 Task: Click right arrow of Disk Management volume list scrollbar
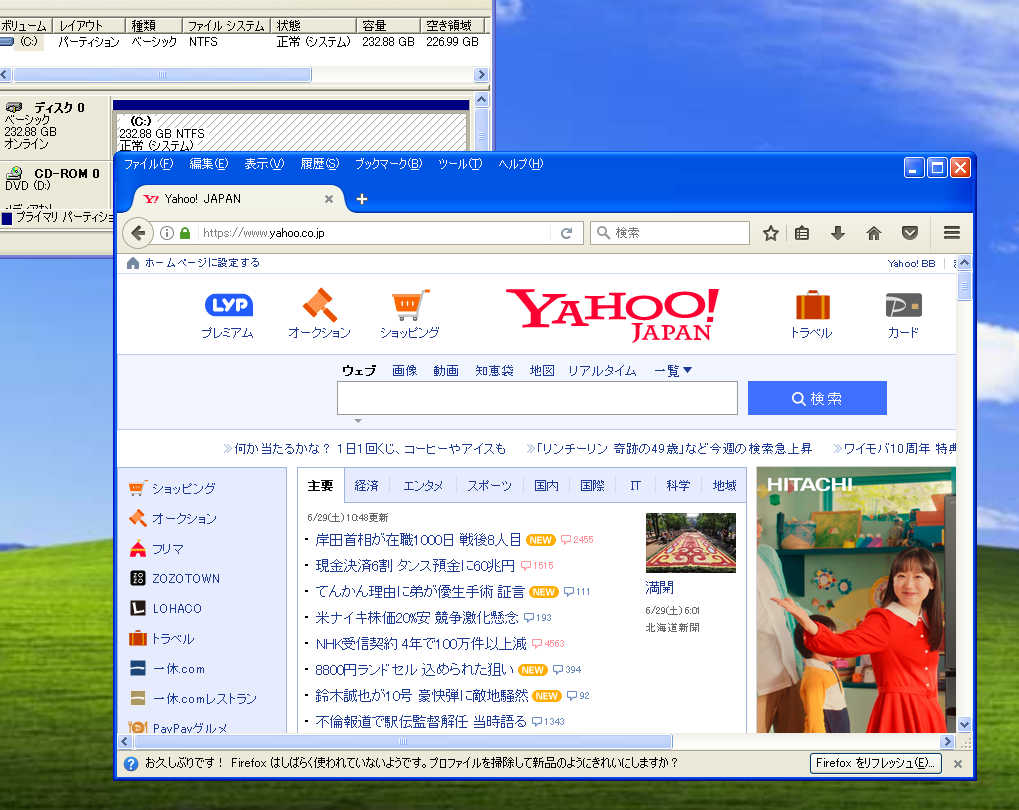point(482,75)
